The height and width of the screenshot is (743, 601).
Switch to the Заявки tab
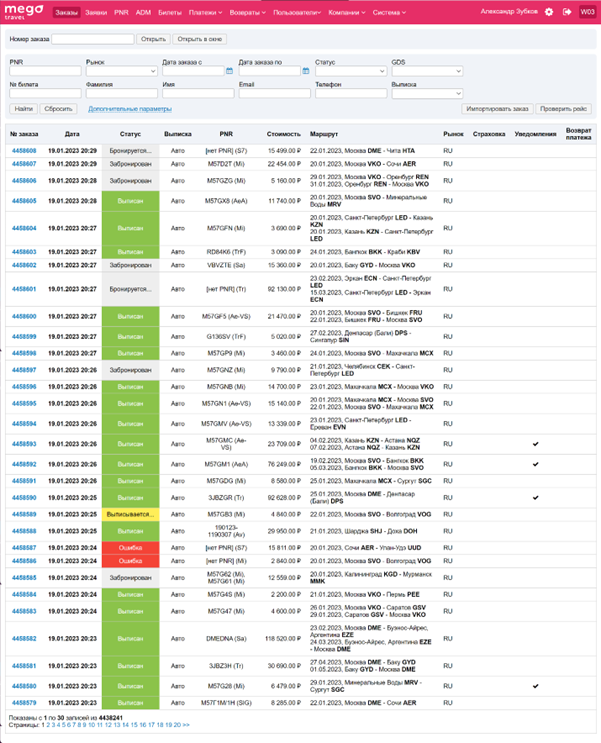[96, 12]
